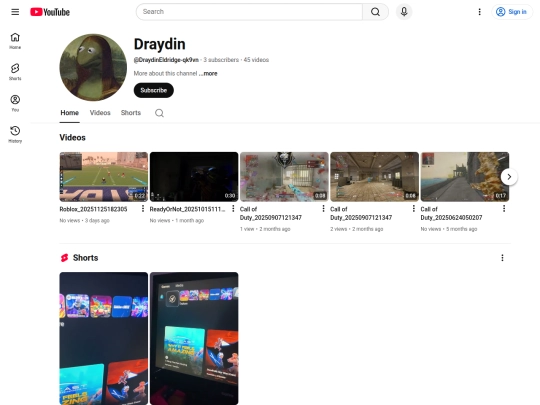Click the Draydin channel name heading
540x405 pixels.
pyautogui.click(x=159, y=44)
